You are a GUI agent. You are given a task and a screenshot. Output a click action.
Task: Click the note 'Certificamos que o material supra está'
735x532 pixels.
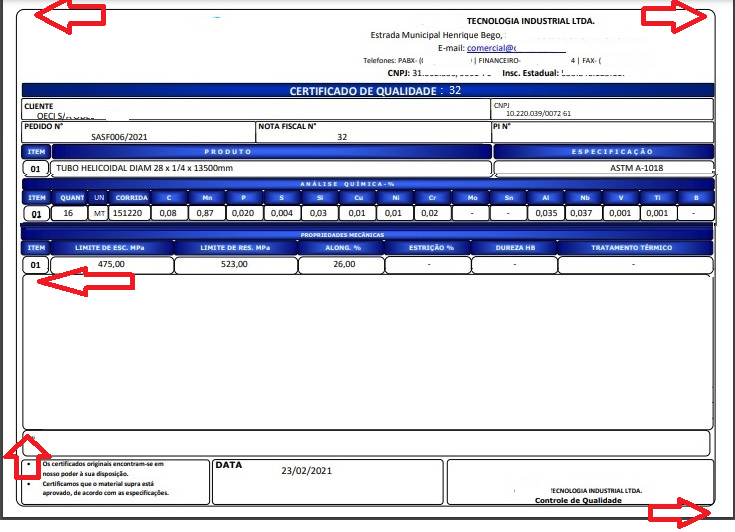coord(98,483)
